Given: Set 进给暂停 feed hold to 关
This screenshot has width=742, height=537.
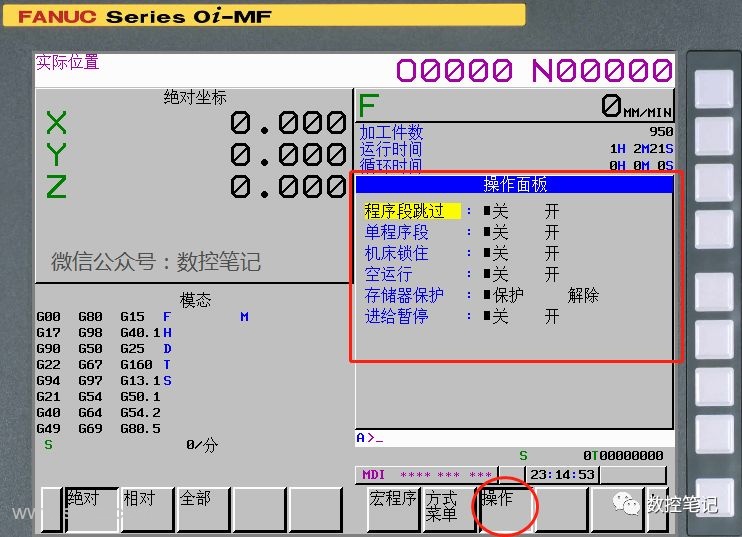Looking at the screenshot, I should [x=496, y=316].
